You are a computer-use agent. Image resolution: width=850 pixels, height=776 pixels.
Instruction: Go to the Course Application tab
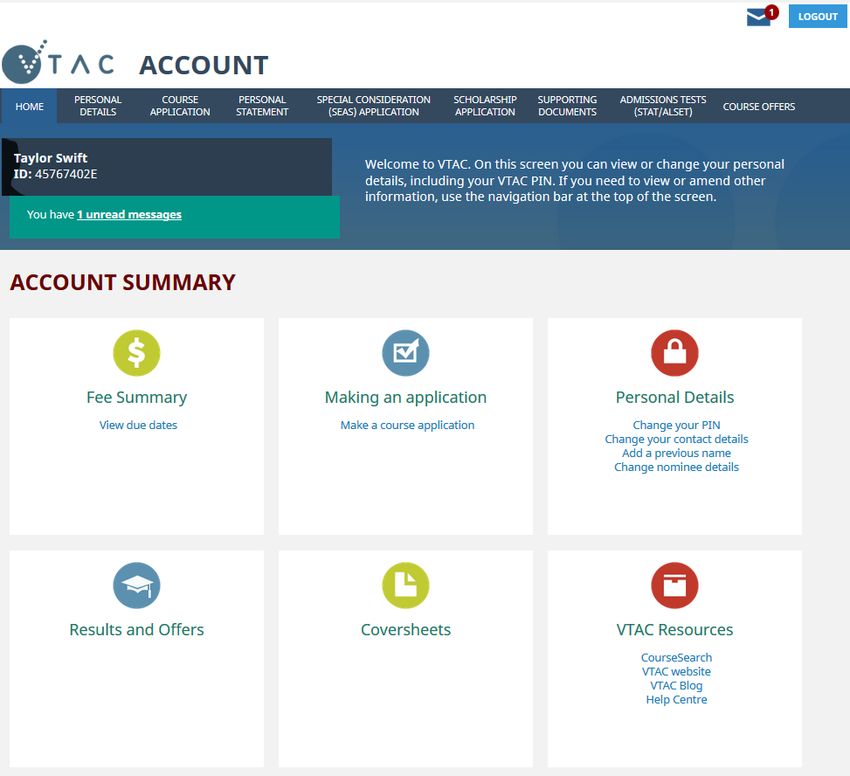(180, 106)
